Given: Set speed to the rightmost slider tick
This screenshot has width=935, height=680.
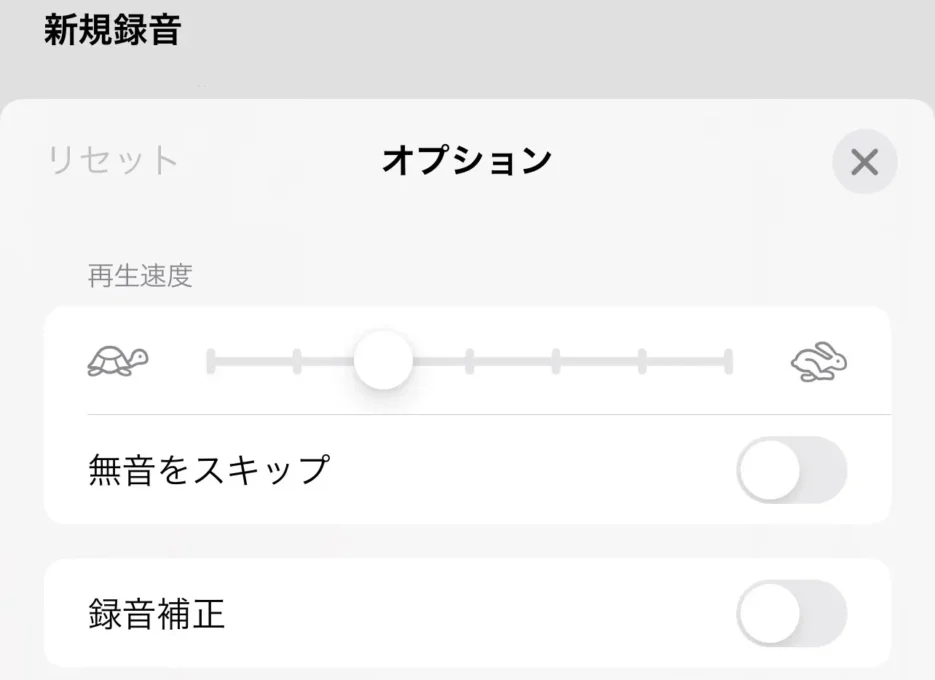Looking at the screenshot, I should click(728, 361).
